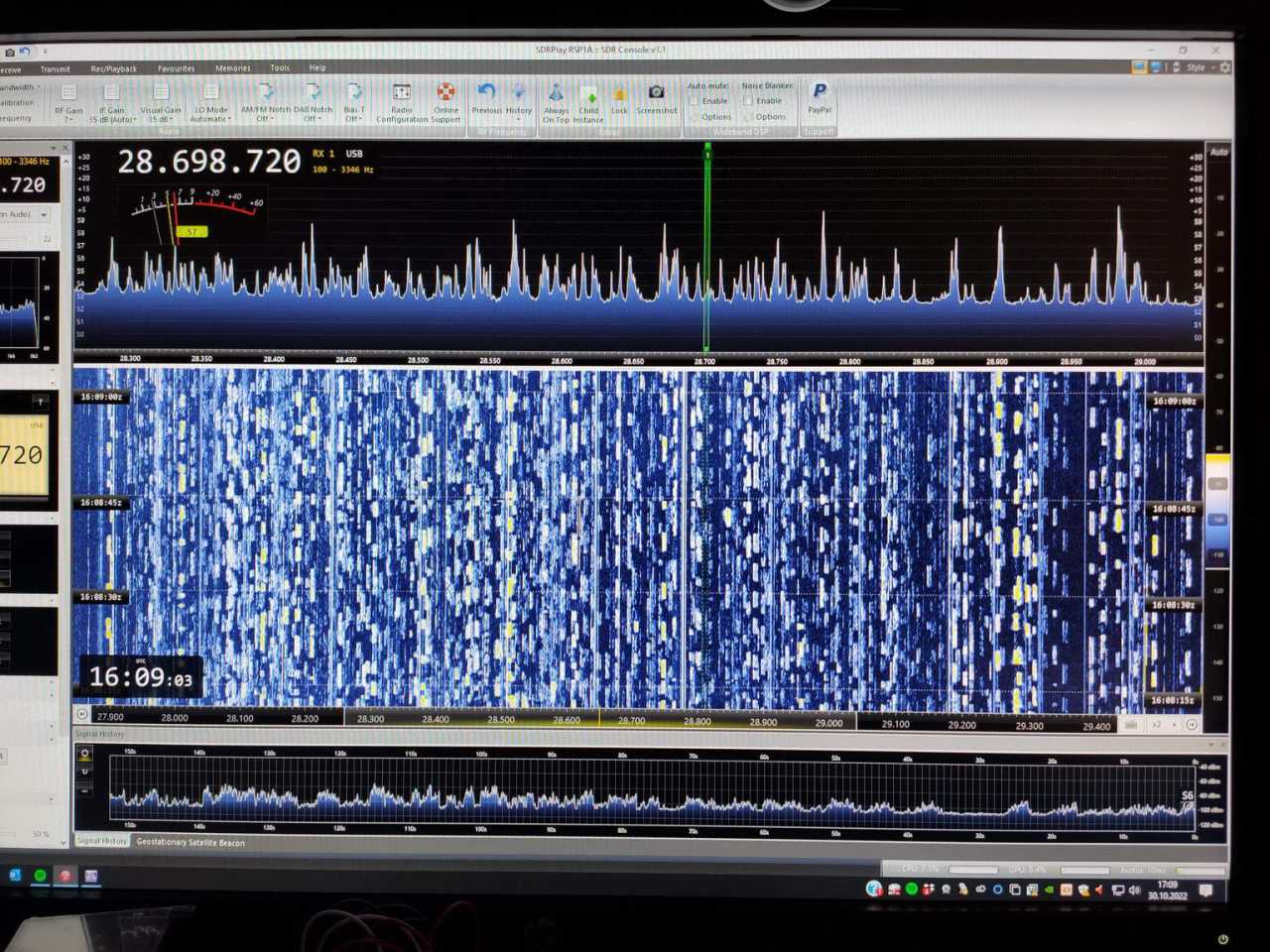Switch to Geostationary Satellite Beacon tab
Image resolution: width=1270 pixels, height=952 pixels.
click(190, 843)
